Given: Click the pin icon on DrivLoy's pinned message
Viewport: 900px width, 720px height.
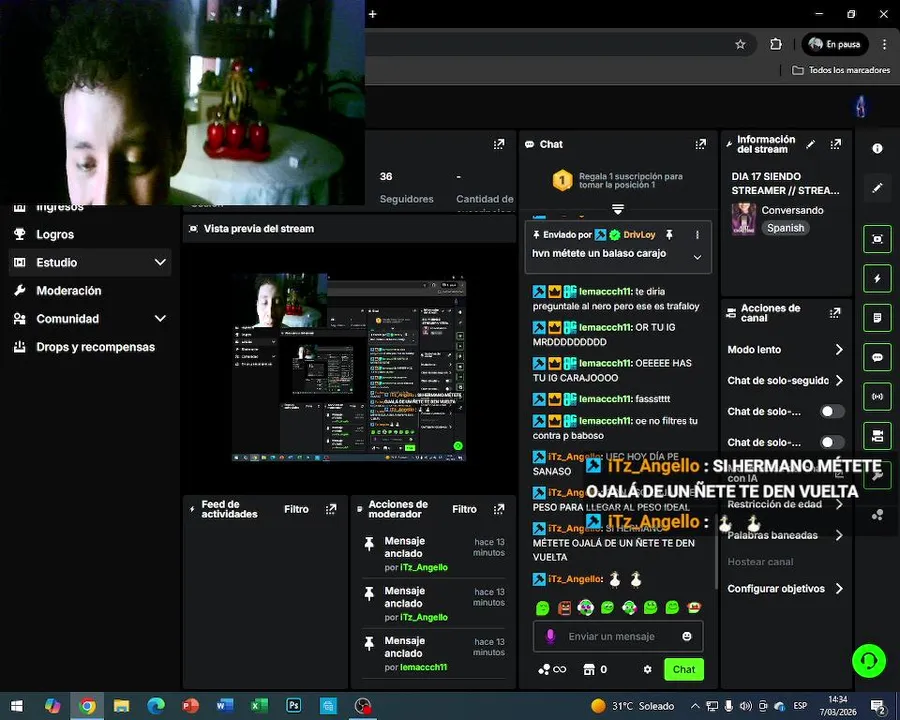Looking at the screenshot, I should click(x=669, y=234).
